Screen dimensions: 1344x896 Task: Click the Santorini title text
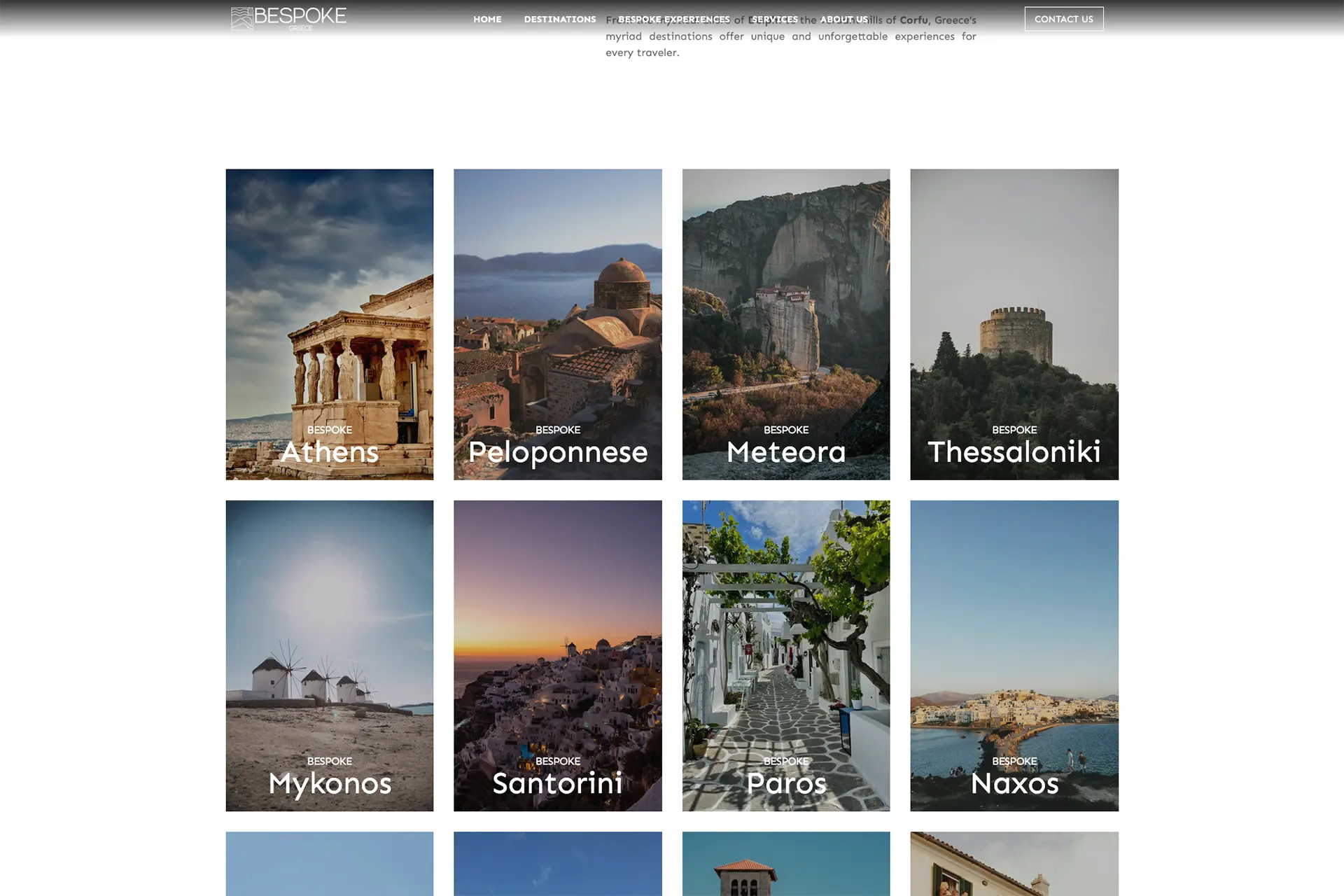557,783
